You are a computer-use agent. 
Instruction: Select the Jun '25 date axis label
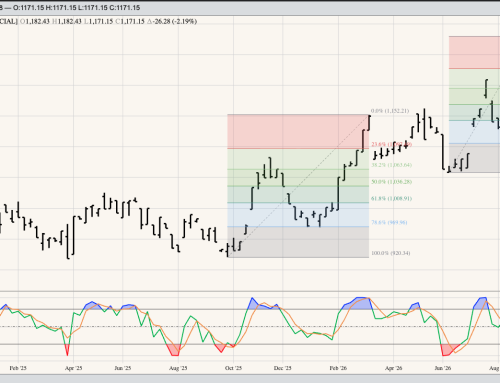pyautogui.click(x=123, y=368)
